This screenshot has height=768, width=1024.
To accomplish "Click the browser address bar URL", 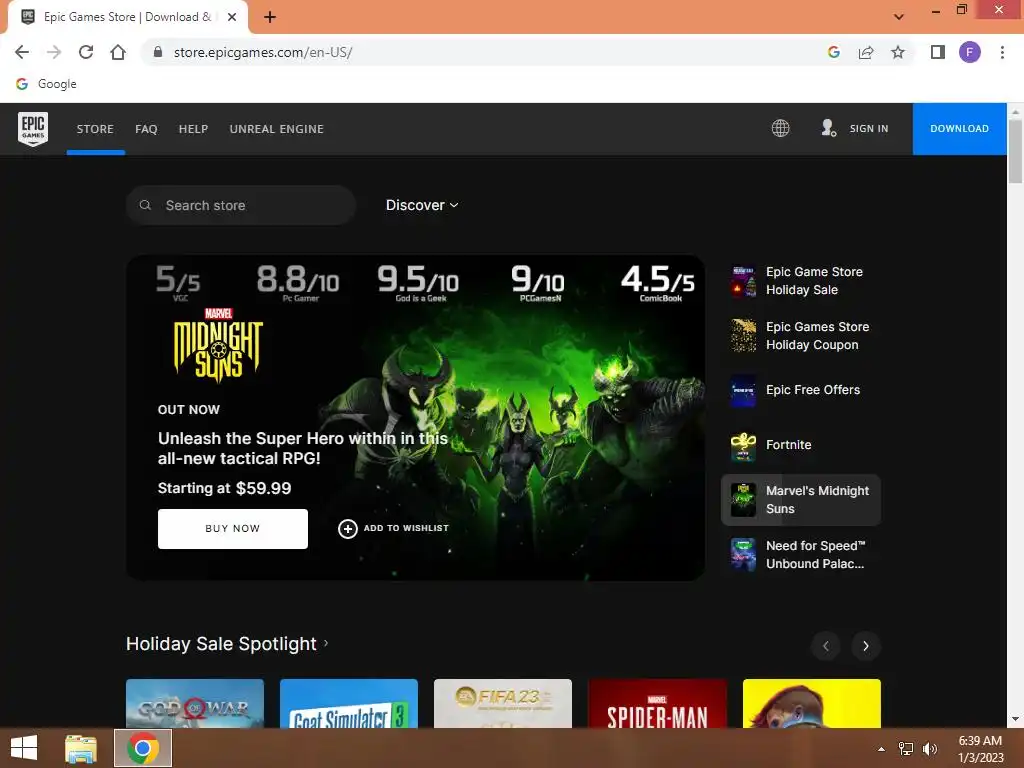I will [x=263, y=52].
